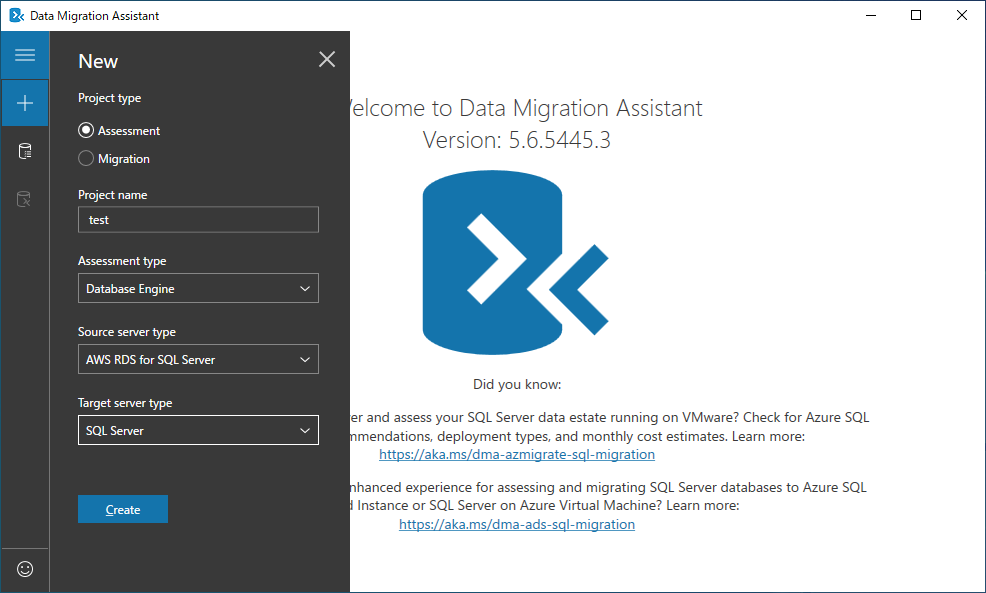Open the Target server type dropdown
Image resolution: width=986 pixels, height=593 pixels.
[198, 430]
